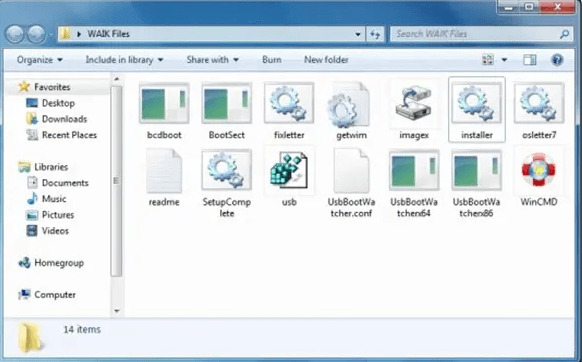Select Favorites in the navigation pane

pos(52,87)
